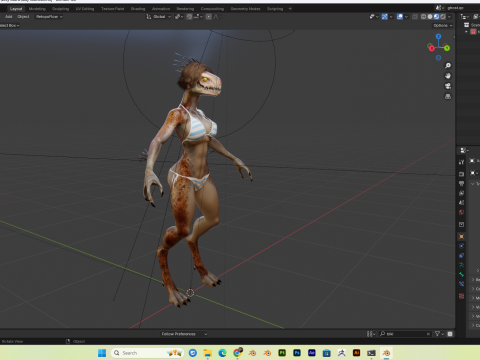
Task: Open the Geometry Nodes workspace tab
Action: (245, 9)
